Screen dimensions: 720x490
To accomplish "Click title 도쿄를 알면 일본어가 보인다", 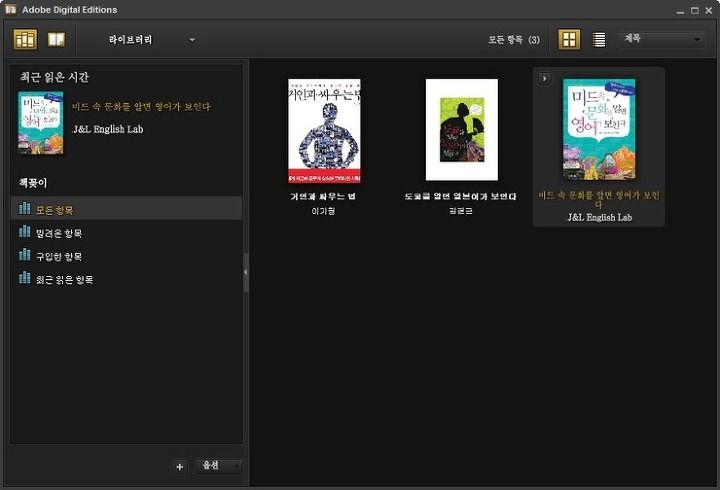I will point(461,197).
